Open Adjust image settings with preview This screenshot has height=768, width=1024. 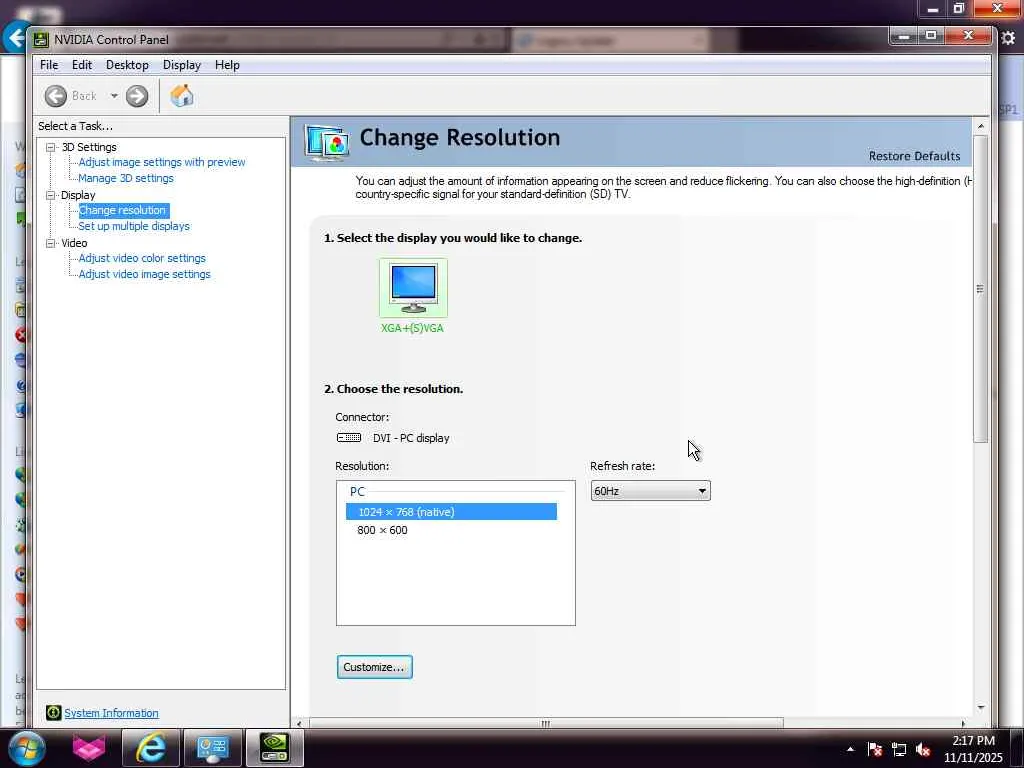(x=162, y=162)
